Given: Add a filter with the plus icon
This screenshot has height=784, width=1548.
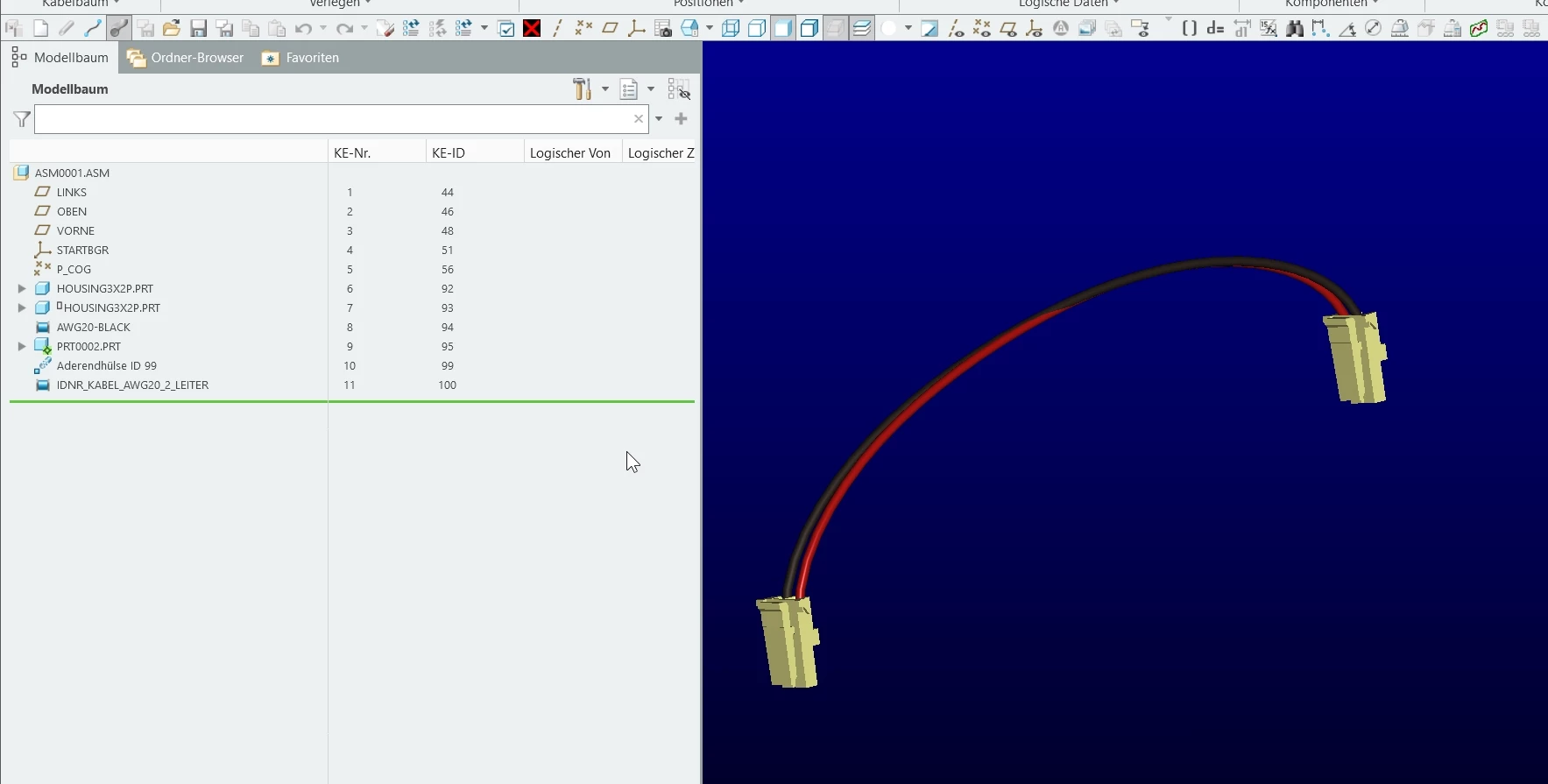Looking at the screenshot, I should [x=681, y=118].
